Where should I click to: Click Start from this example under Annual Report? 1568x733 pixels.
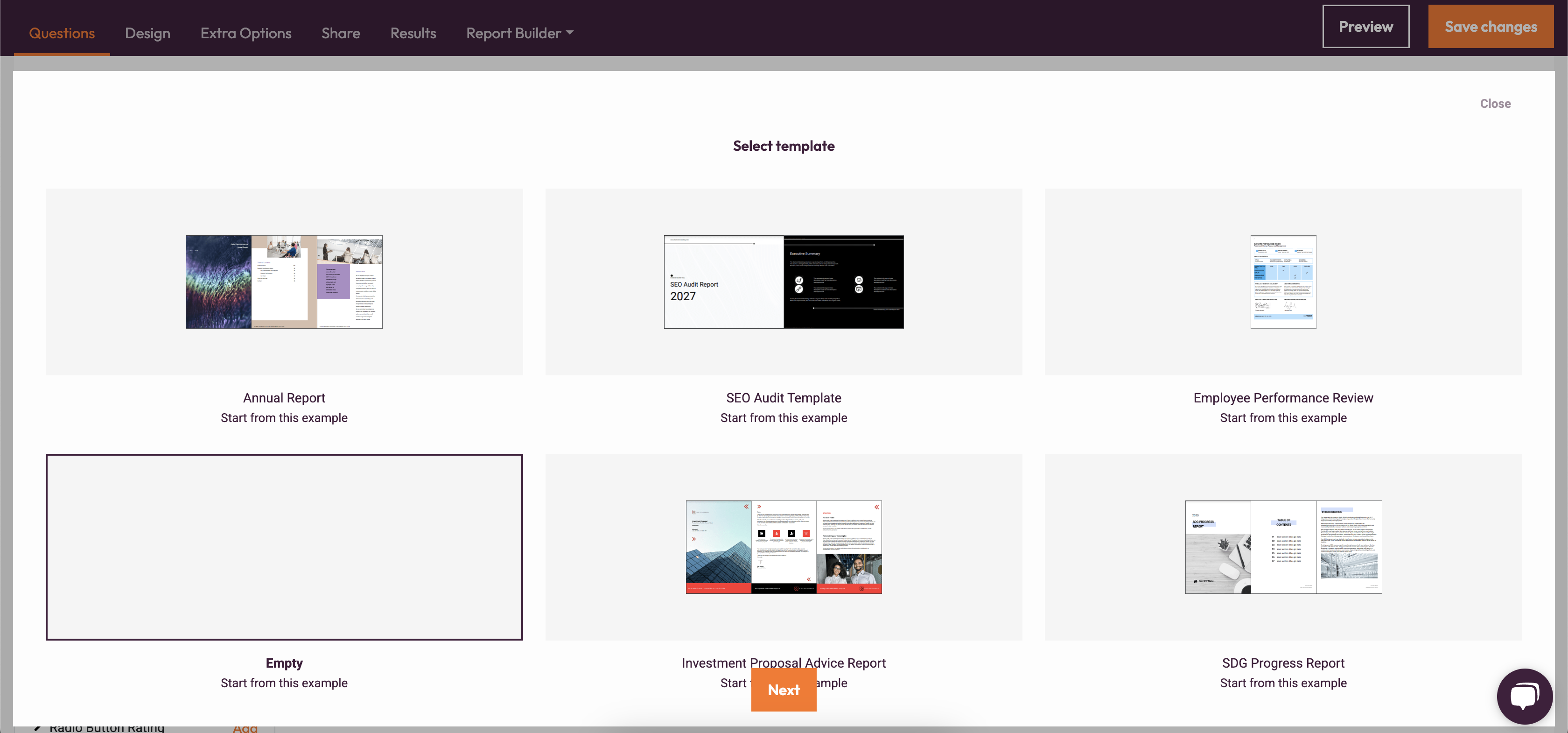284,418
